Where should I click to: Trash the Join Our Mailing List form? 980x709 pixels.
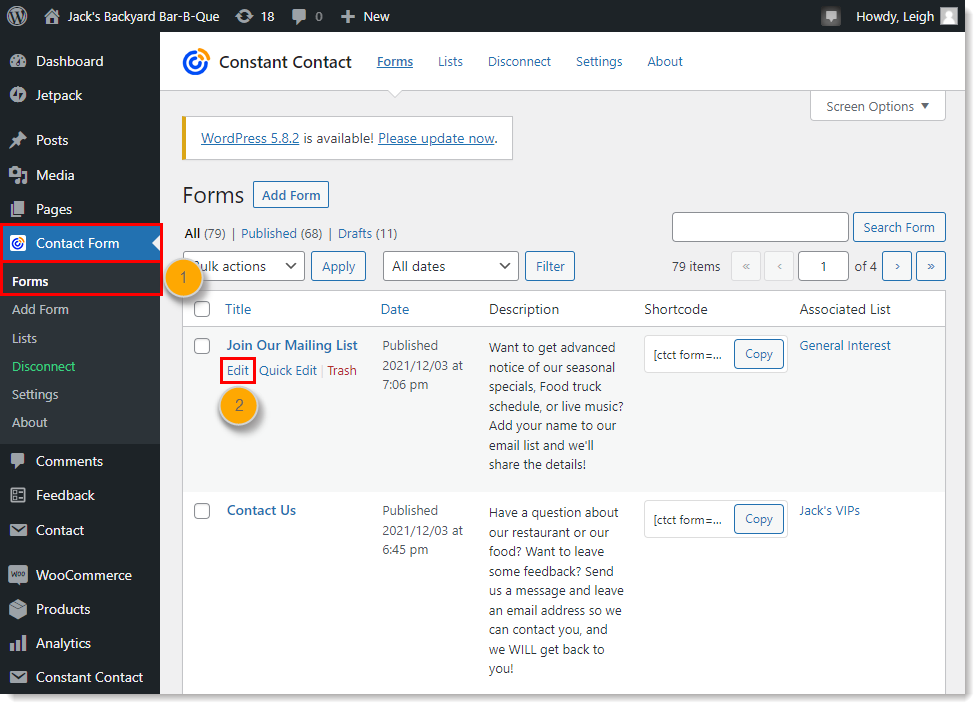tap(342, 370)
